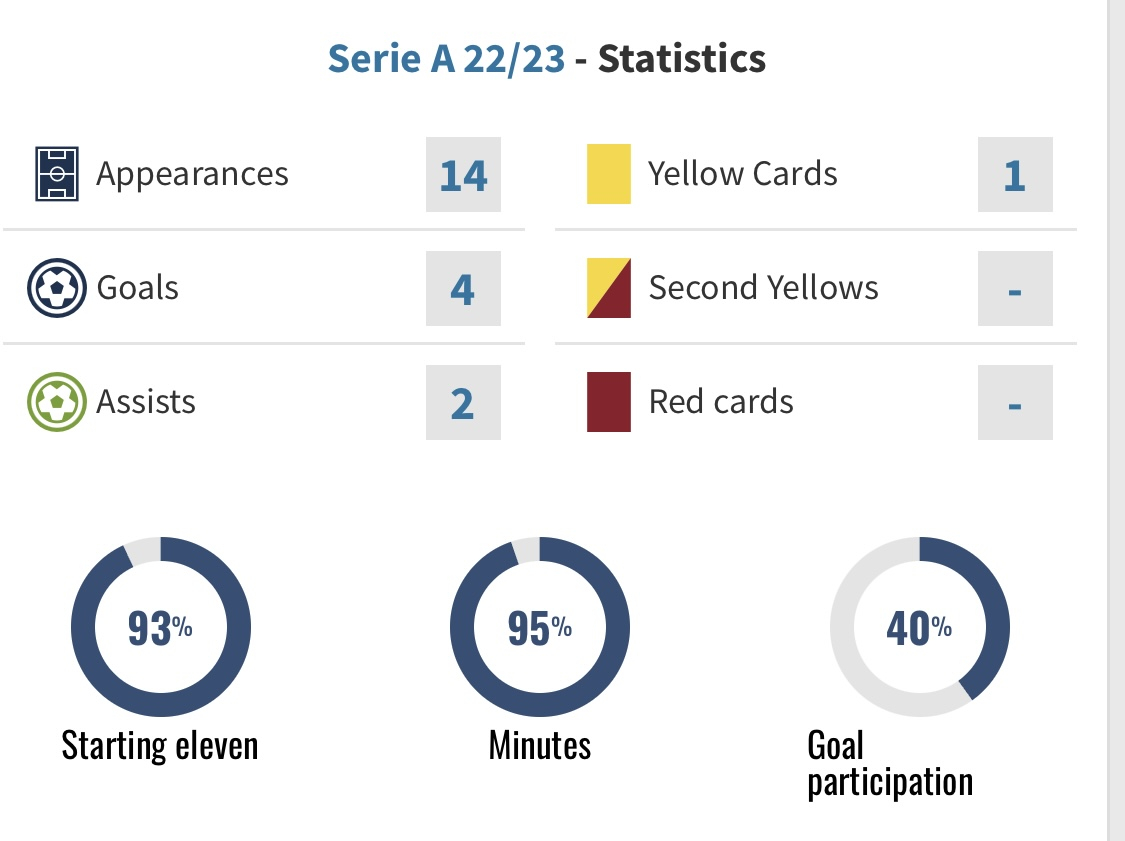Image resolution: width=1125 pixels, height=841 pixels.
Task: Open the Serie A 22/23 link
Action: pyautogui.click(x=446, y=59)
